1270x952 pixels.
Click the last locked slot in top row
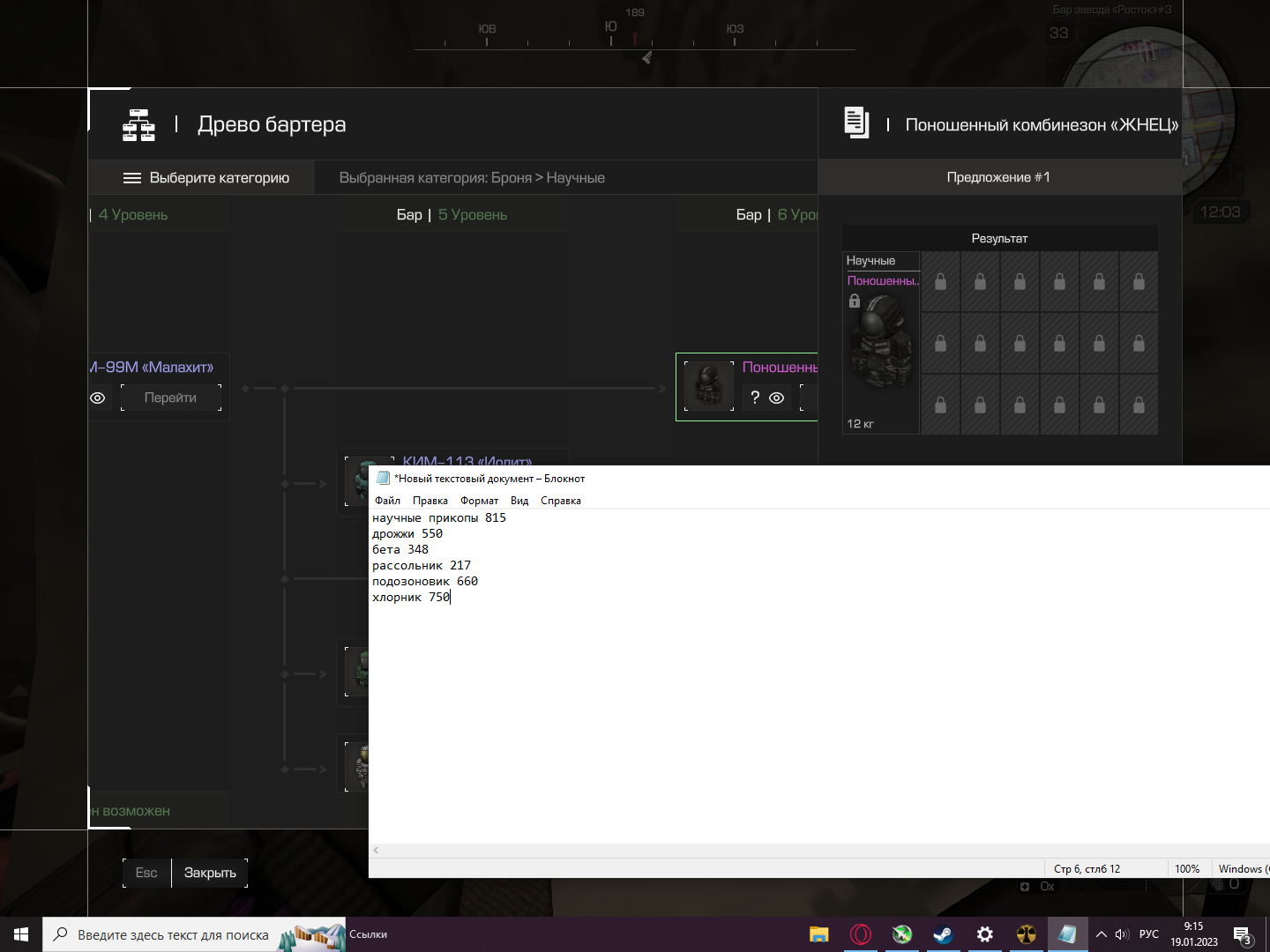tap(1139, 281)
